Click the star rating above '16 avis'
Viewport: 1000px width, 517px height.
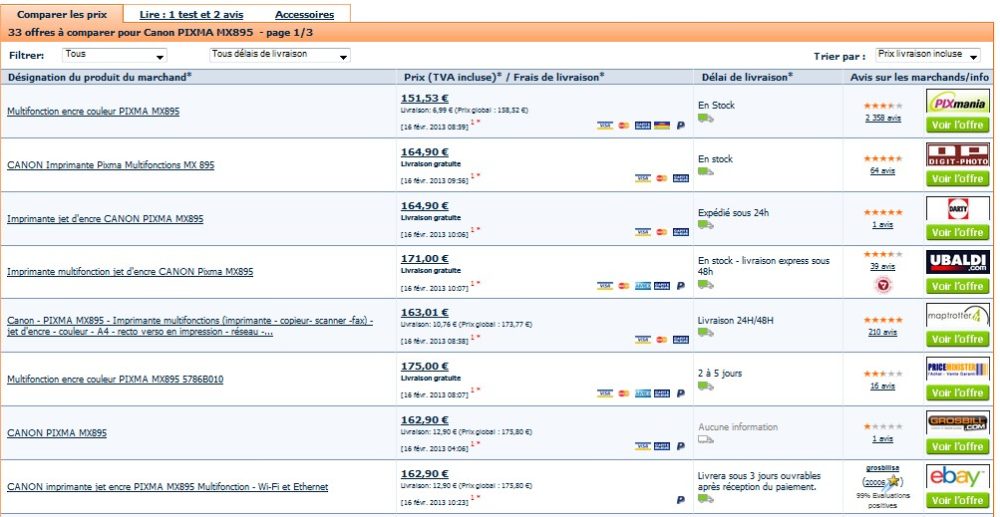[883, 374]
